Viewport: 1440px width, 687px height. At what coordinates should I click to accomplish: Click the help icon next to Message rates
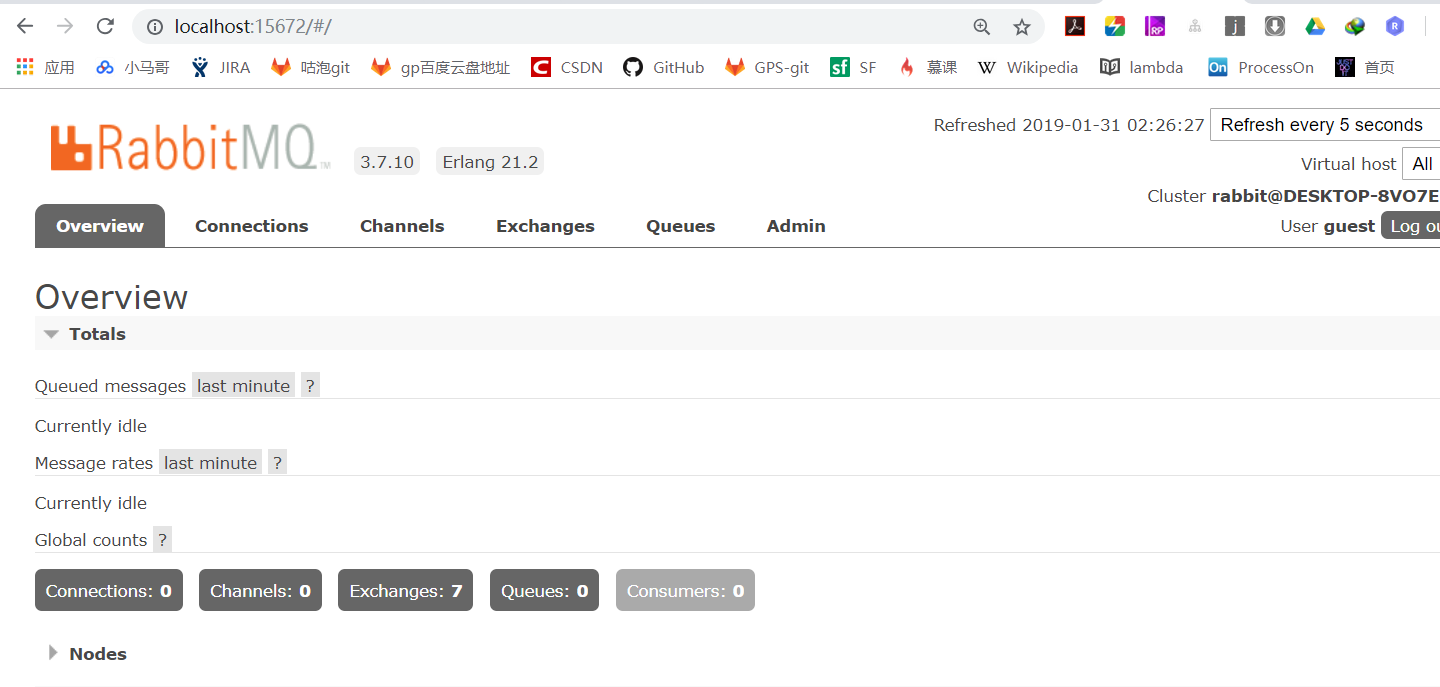(x=277, y=461)
